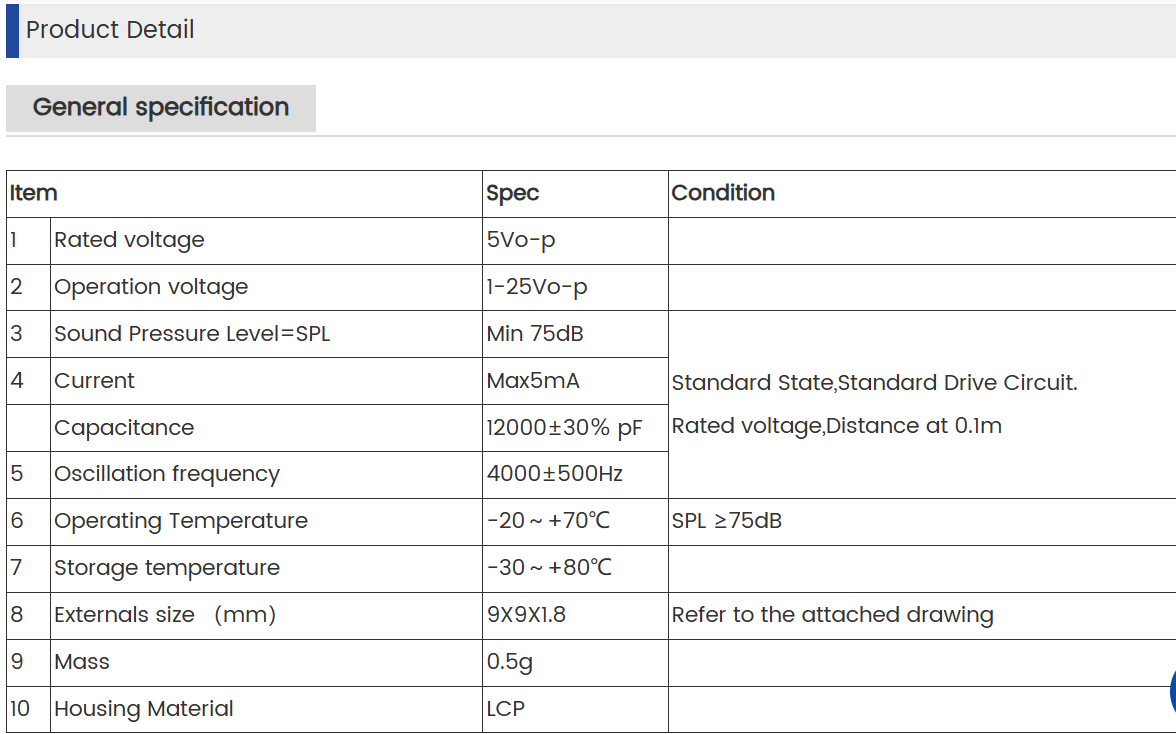Screen dimensions: 1176x734
Task: Click the Housing Material label
Action: tap(144, 709)
